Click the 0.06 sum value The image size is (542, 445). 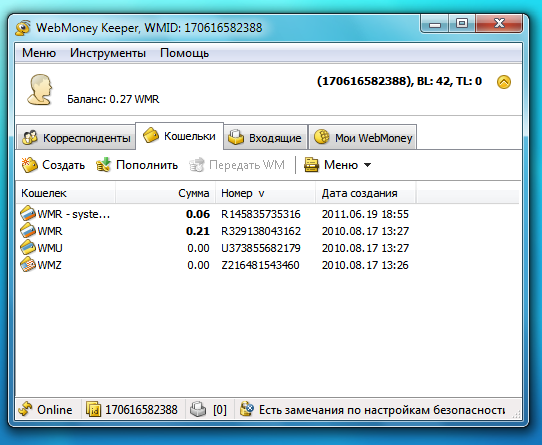[x=198, y=214]
